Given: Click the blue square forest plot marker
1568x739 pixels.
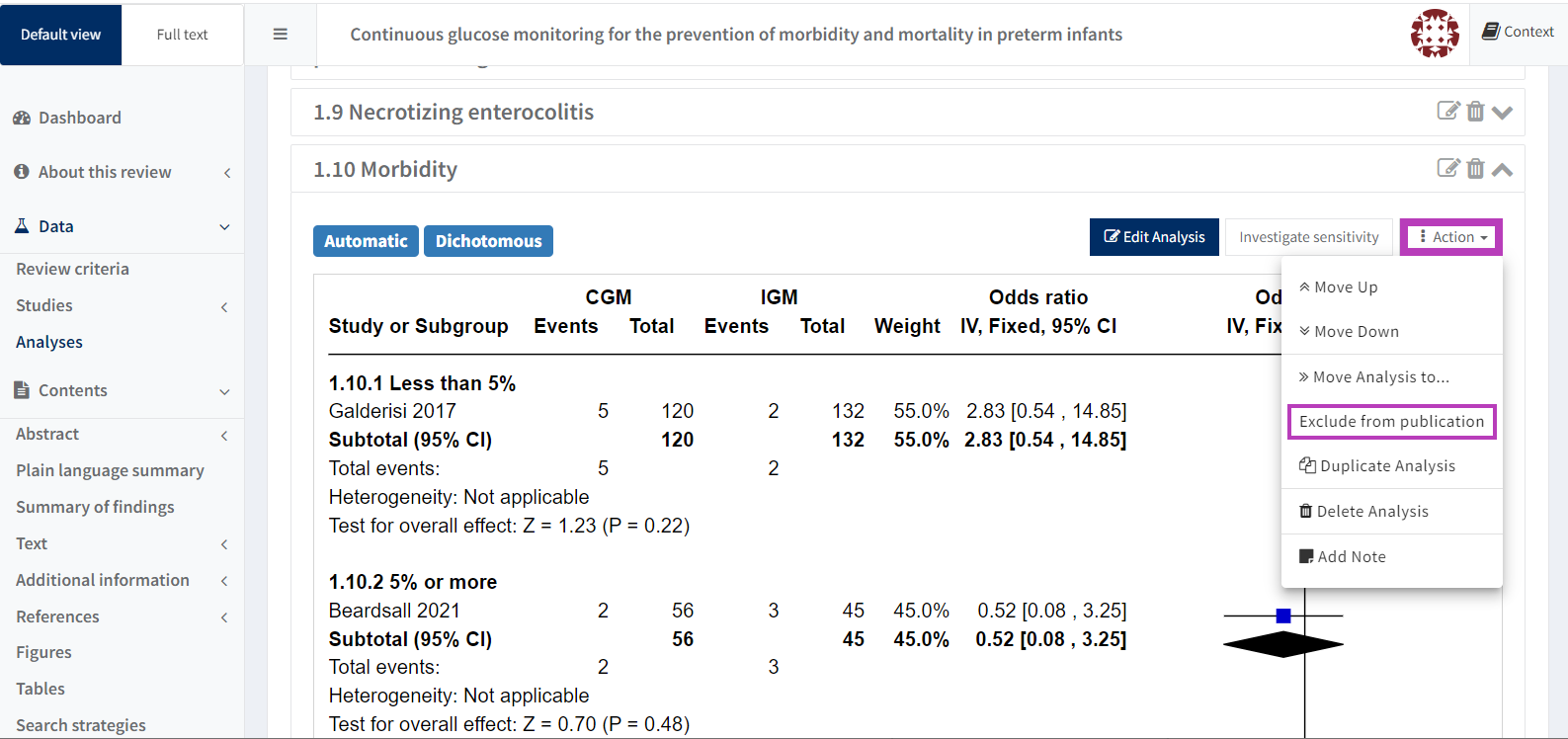Looking at the screenshot, I should (1283, 616).
